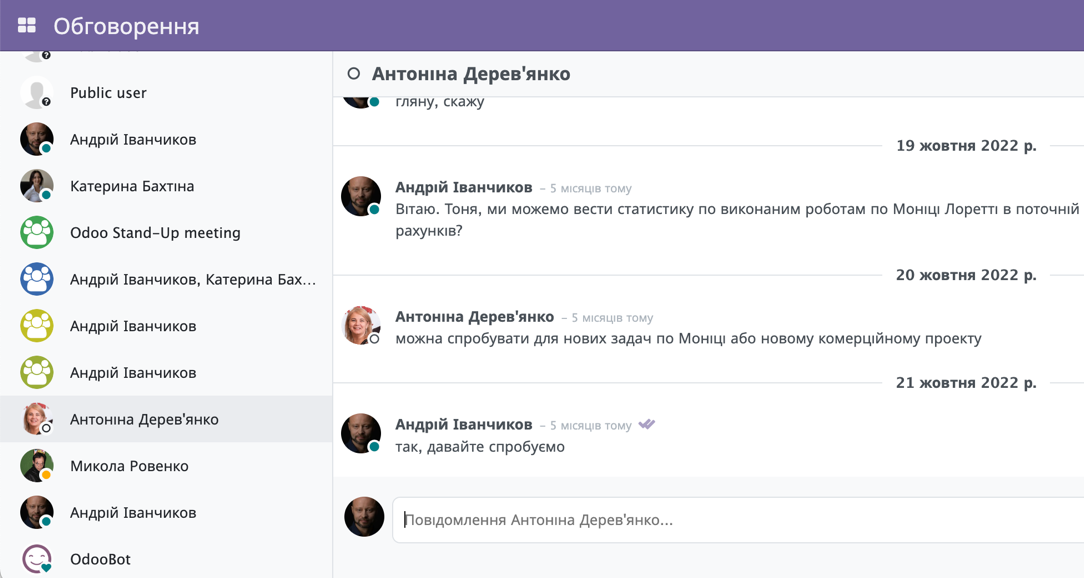Open Андрій Іванчиков chat above OdooBot
This screenshot has width=1084, height=578.
[133, 513]
